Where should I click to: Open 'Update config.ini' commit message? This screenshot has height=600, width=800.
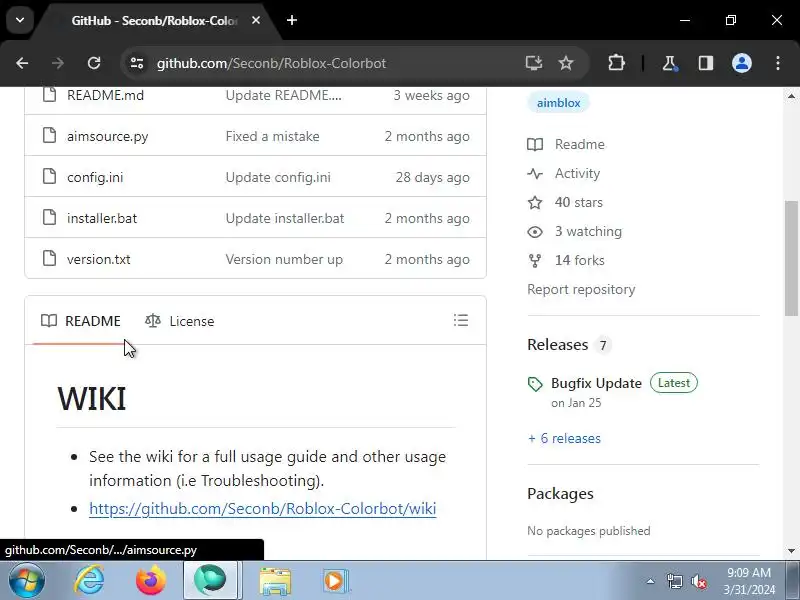pyautogui.click(x=278, y=177)
